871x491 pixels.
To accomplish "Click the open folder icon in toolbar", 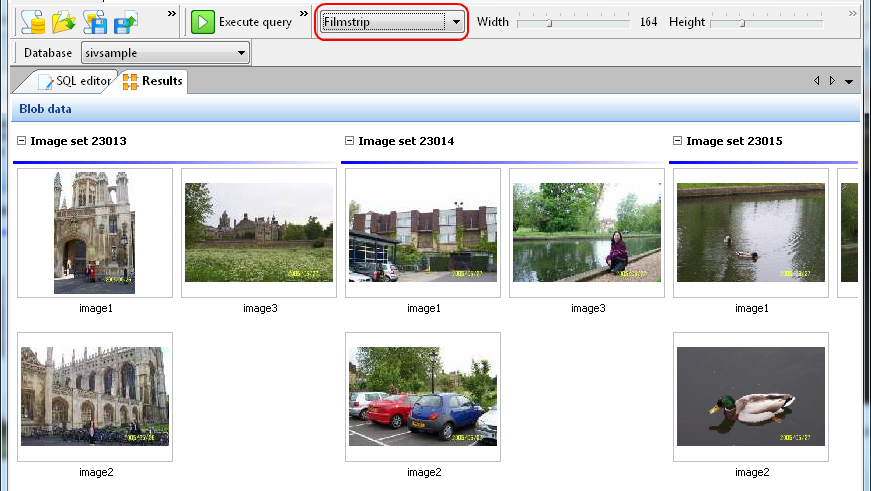I will click(63, 21).
